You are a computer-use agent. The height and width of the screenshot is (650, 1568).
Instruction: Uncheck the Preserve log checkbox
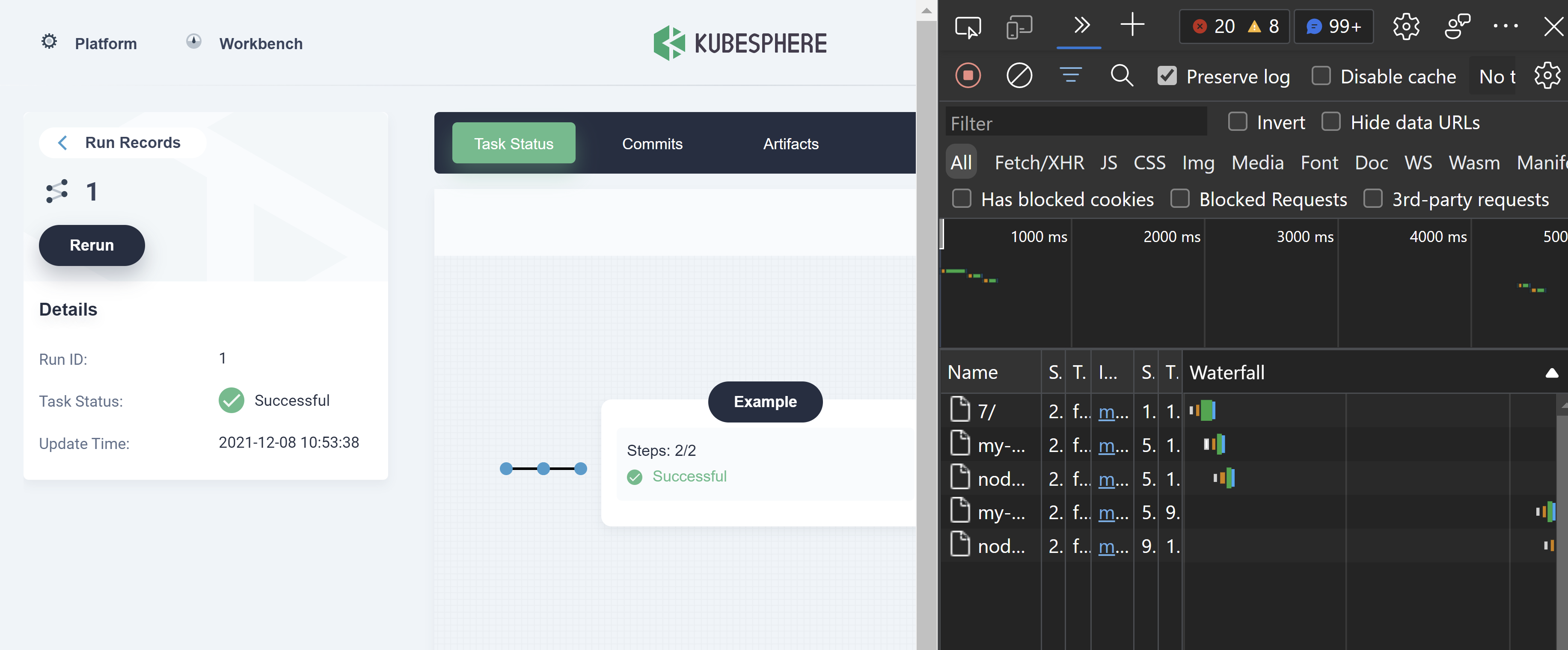pos(1167,75)
